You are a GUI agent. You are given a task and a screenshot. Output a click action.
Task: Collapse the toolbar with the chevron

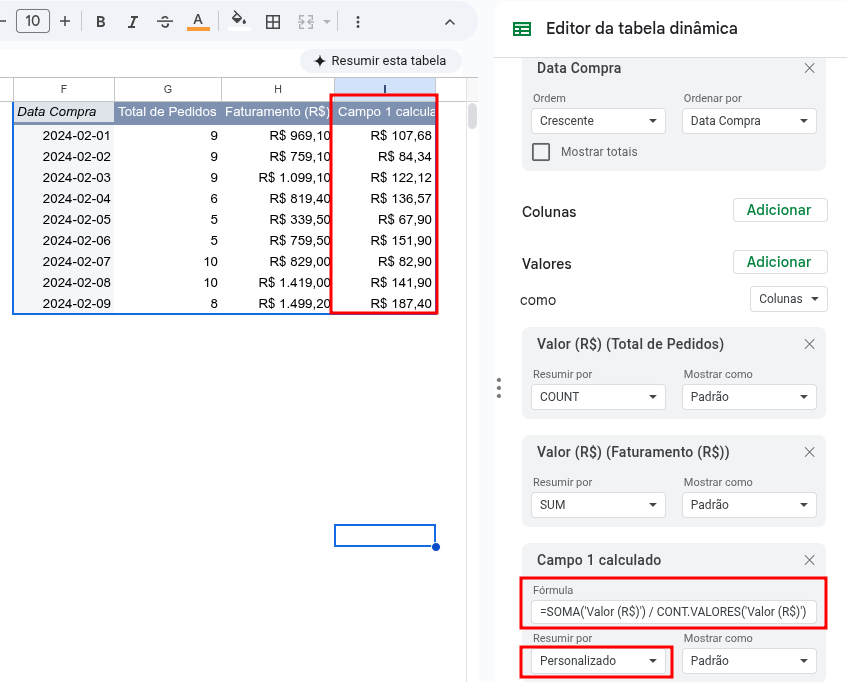pyautogui.click(x=449, y=21)
